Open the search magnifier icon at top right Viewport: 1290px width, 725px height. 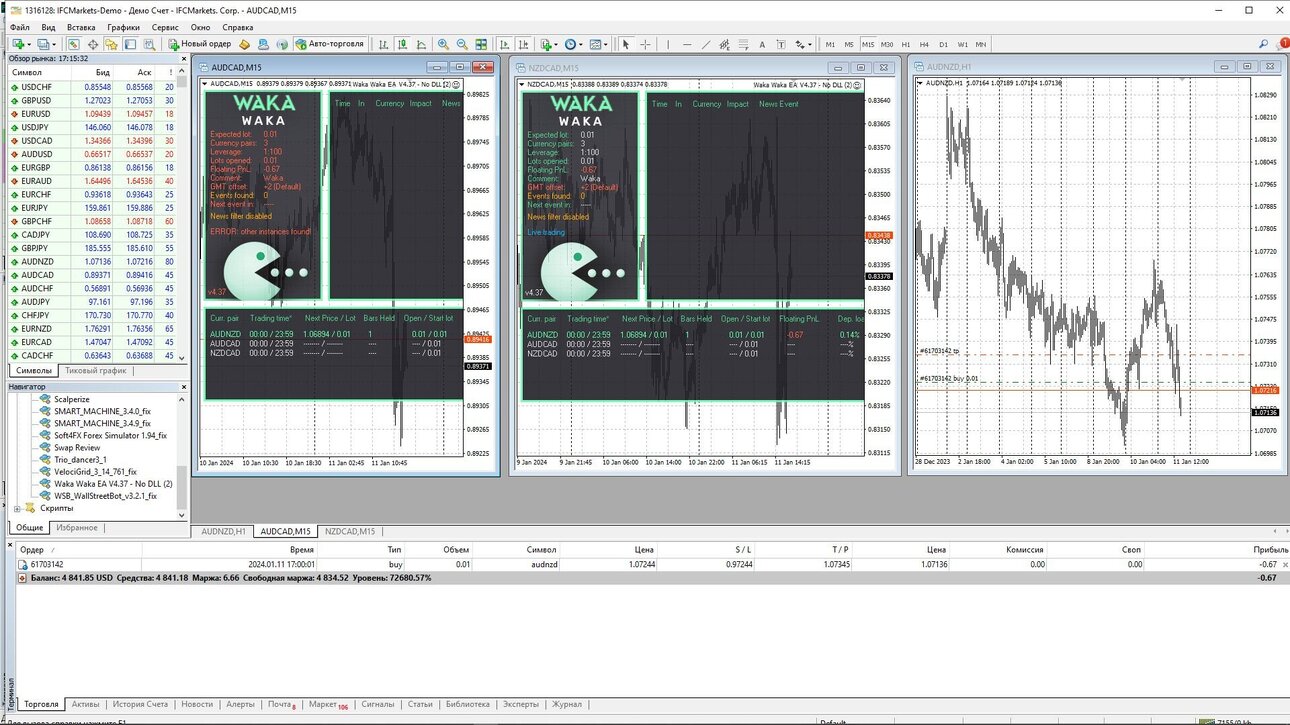tap(1264, 44)
